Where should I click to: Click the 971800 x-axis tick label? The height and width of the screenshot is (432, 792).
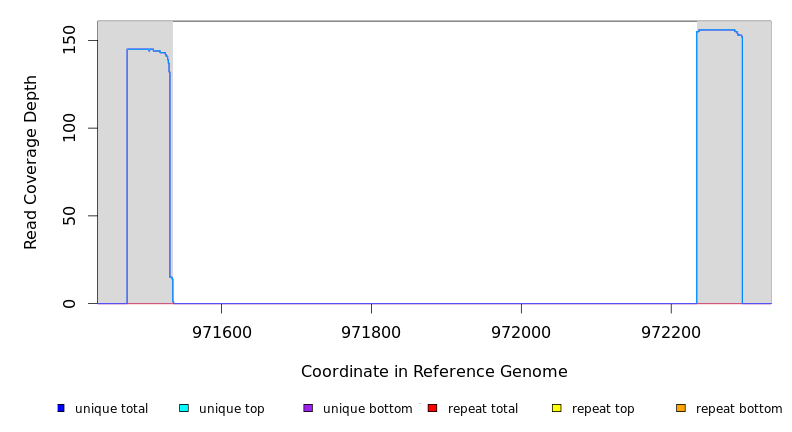371,331
